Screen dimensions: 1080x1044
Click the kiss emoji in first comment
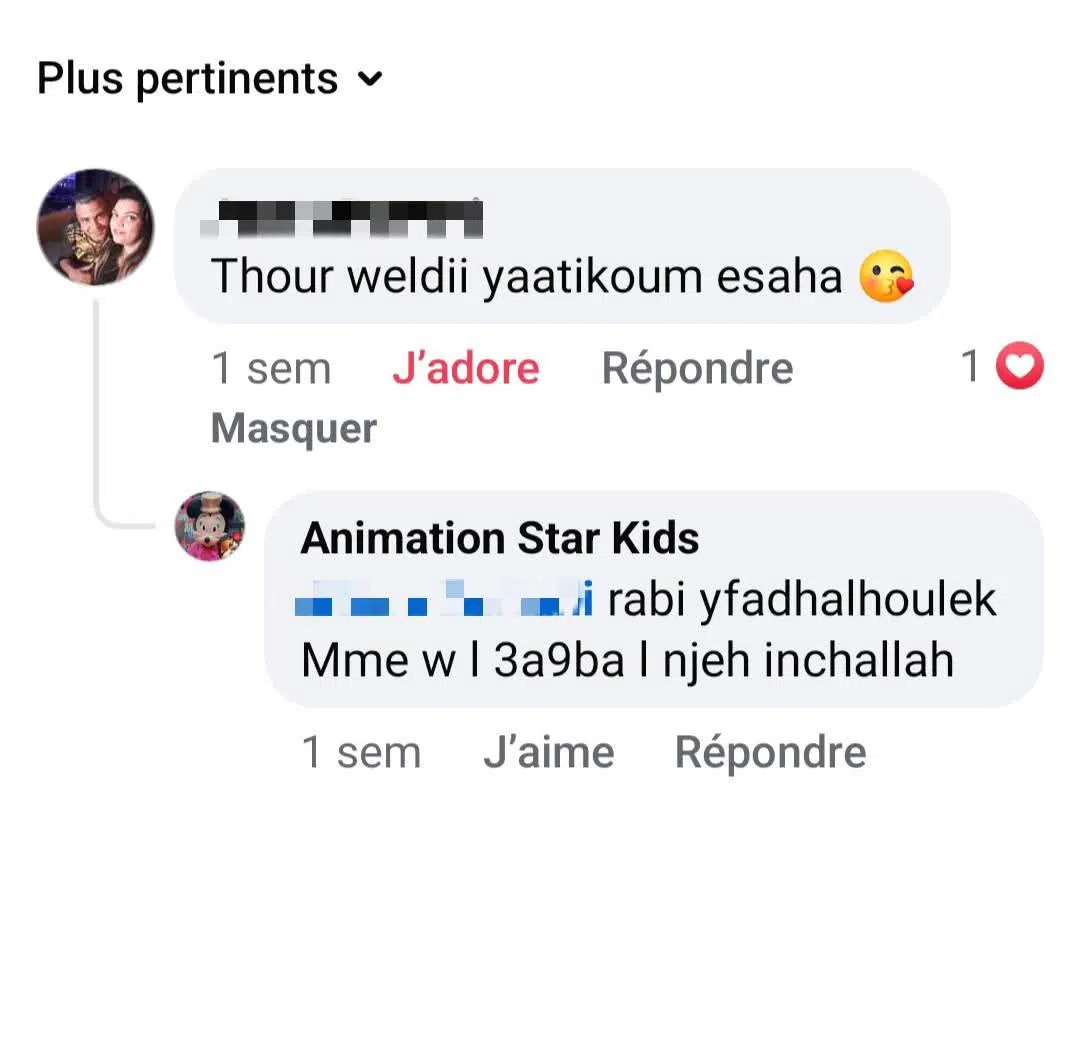[x=886, y=277]
